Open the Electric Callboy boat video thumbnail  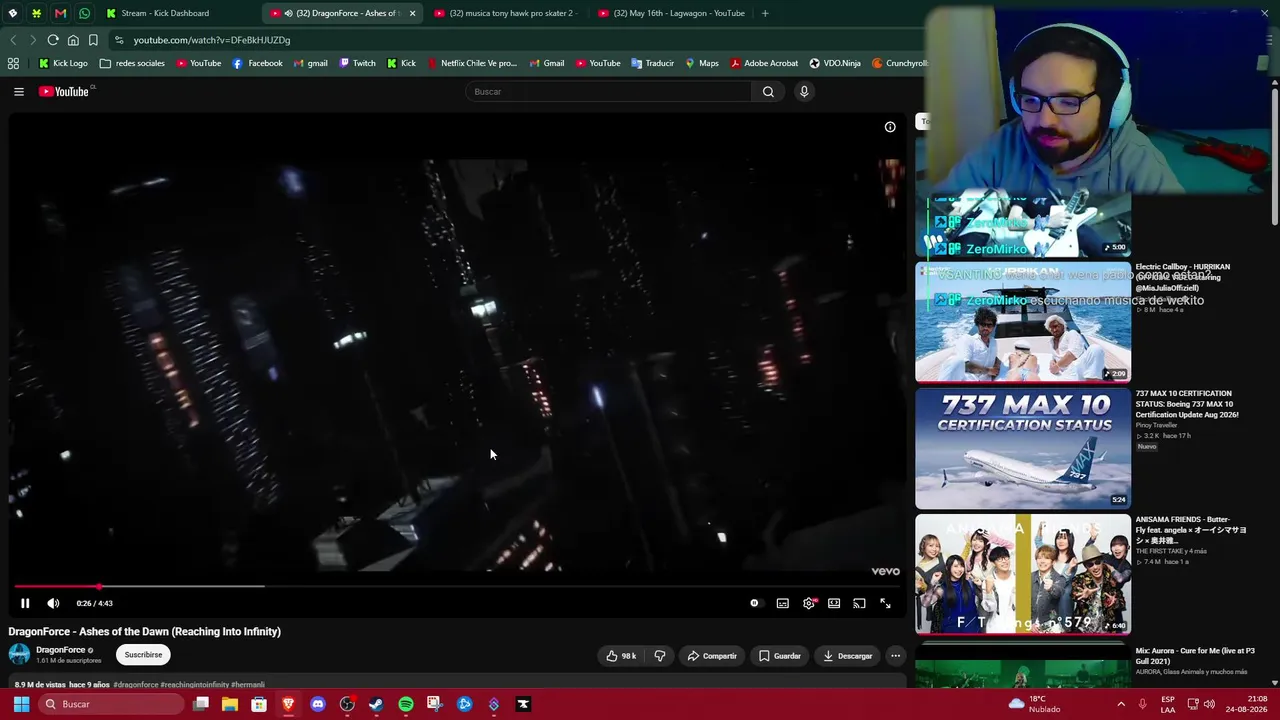pos(1023,322)
